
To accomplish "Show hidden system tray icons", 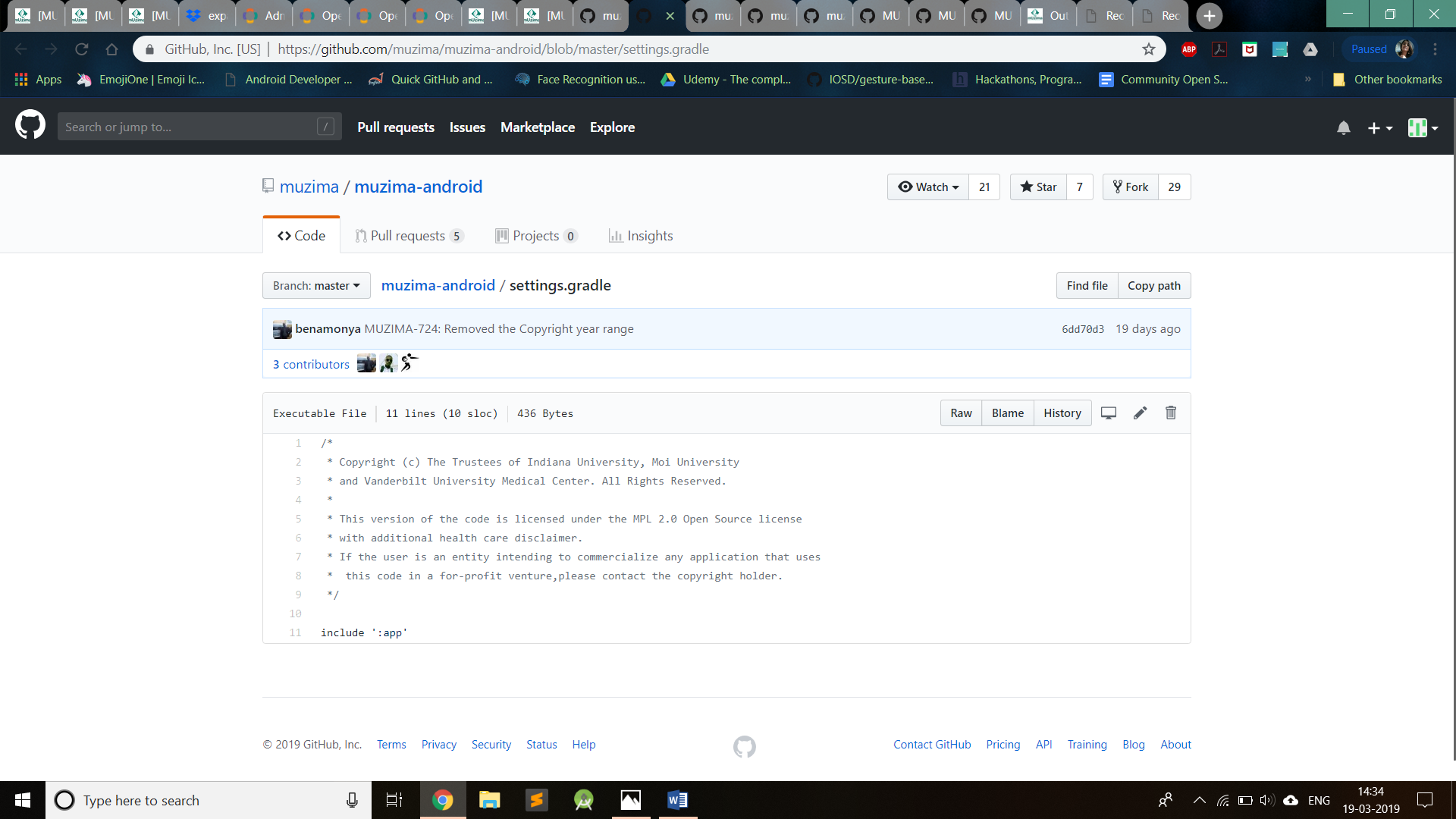I will pyautogui.click(x=1199, y=800).
